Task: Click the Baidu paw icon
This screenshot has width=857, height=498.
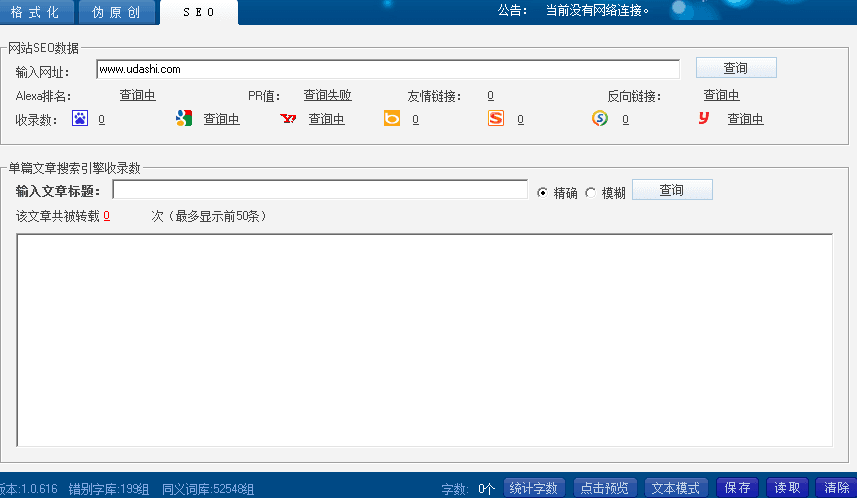Action: tap(80, 118)
